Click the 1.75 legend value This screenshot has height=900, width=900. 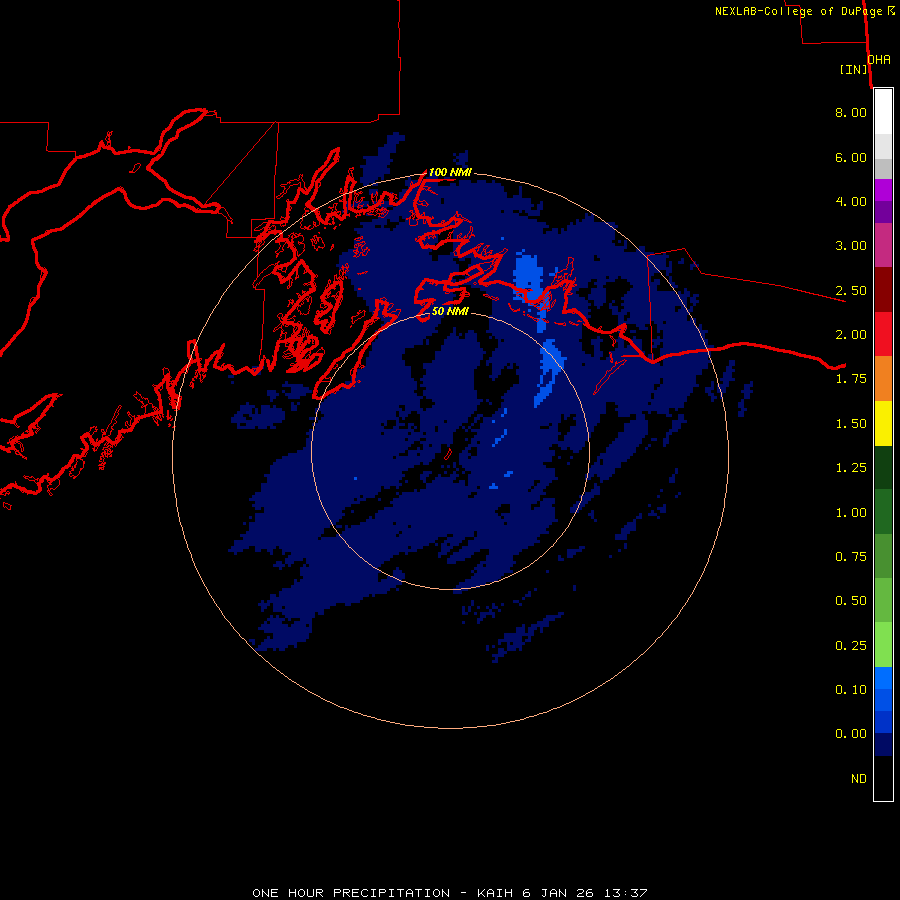pyautogui.click(x=851, y=379)
